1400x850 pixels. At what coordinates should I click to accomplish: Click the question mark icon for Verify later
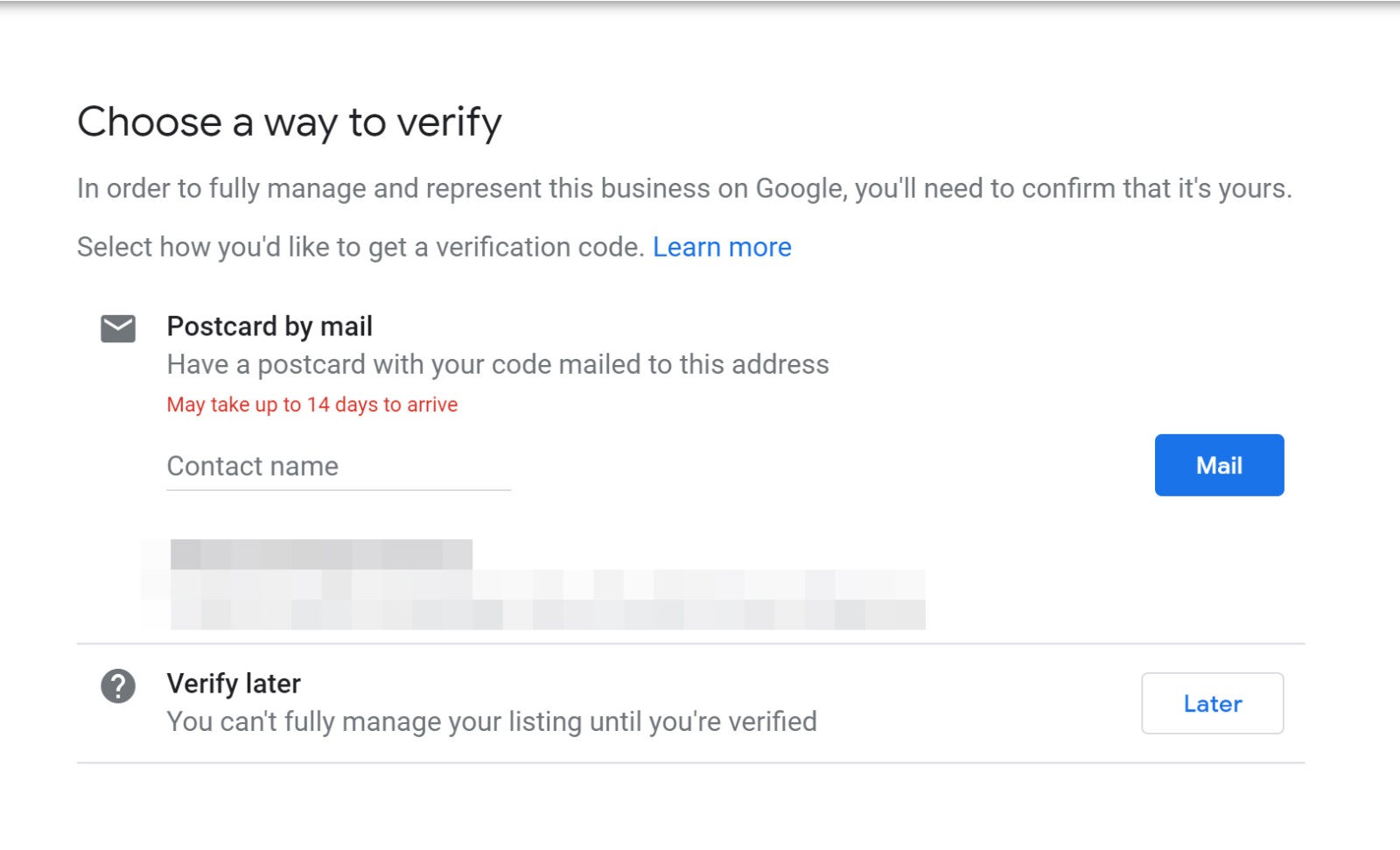pos(118,687)
